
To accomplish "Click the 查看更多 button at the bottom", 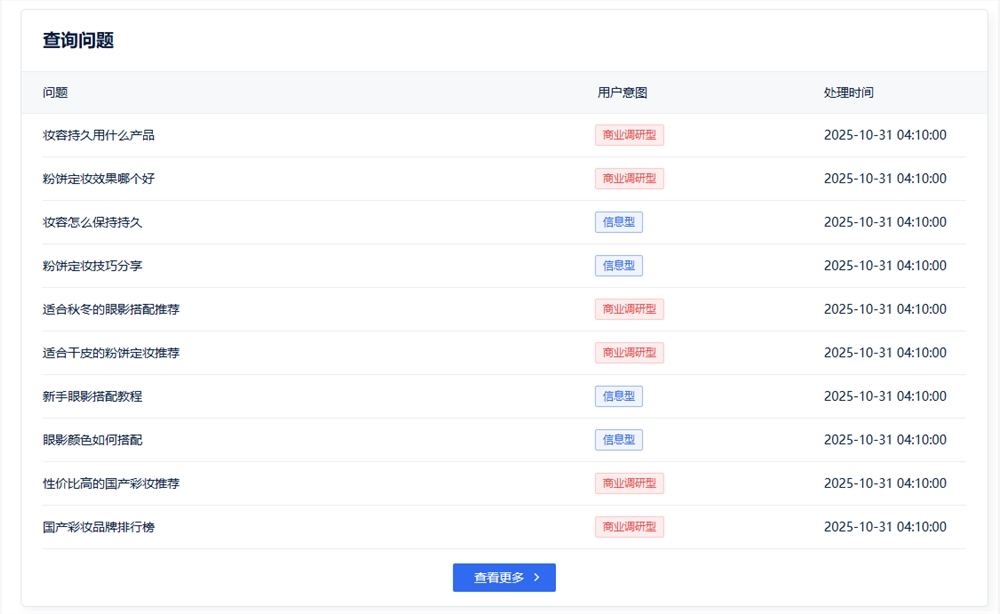I will (504, 577).
